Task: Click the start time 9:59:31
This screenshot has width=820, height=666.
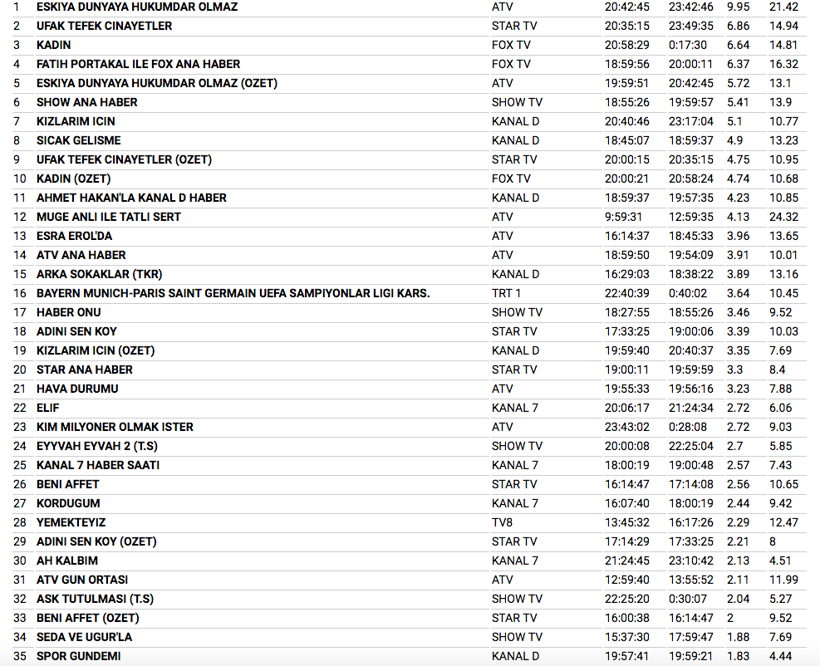Action: click(x=626, y=217)
